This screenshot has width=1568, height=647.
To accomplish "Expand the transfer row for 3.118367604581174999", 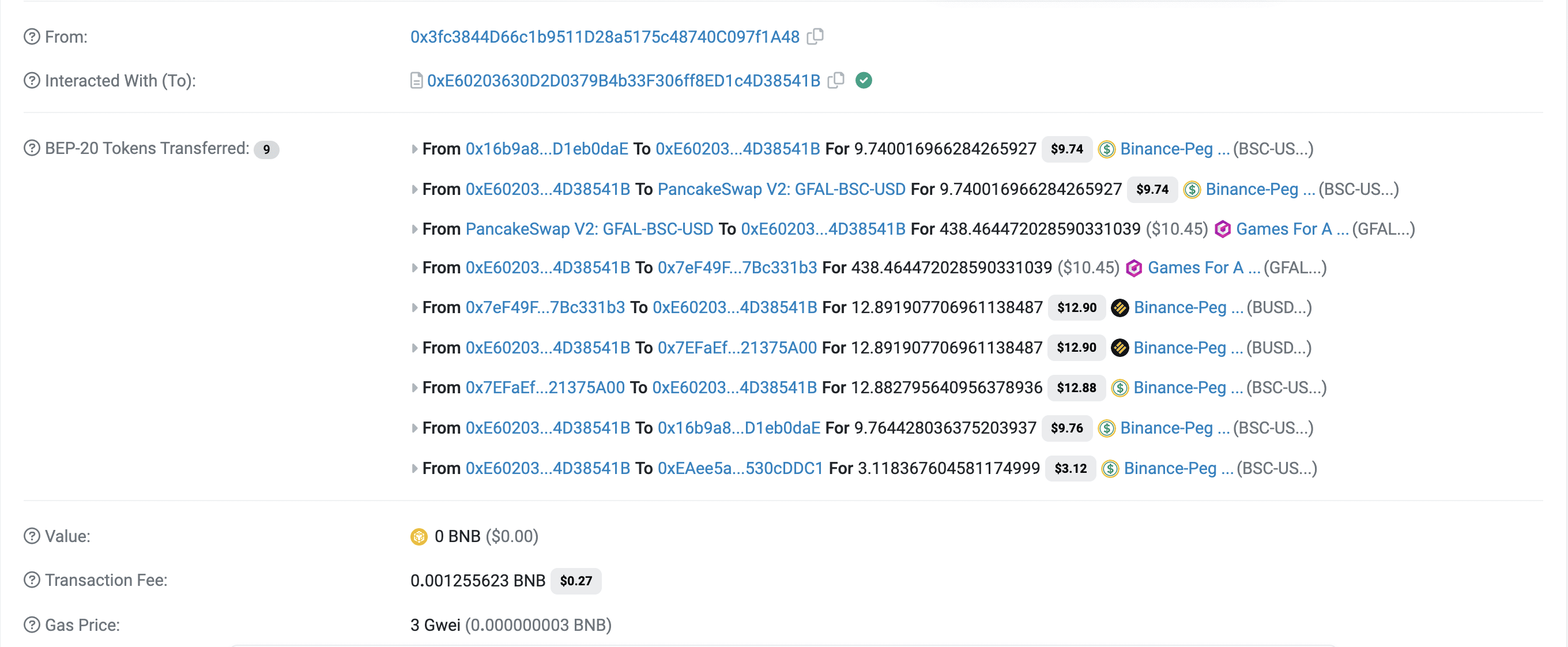I will (414, 469).
